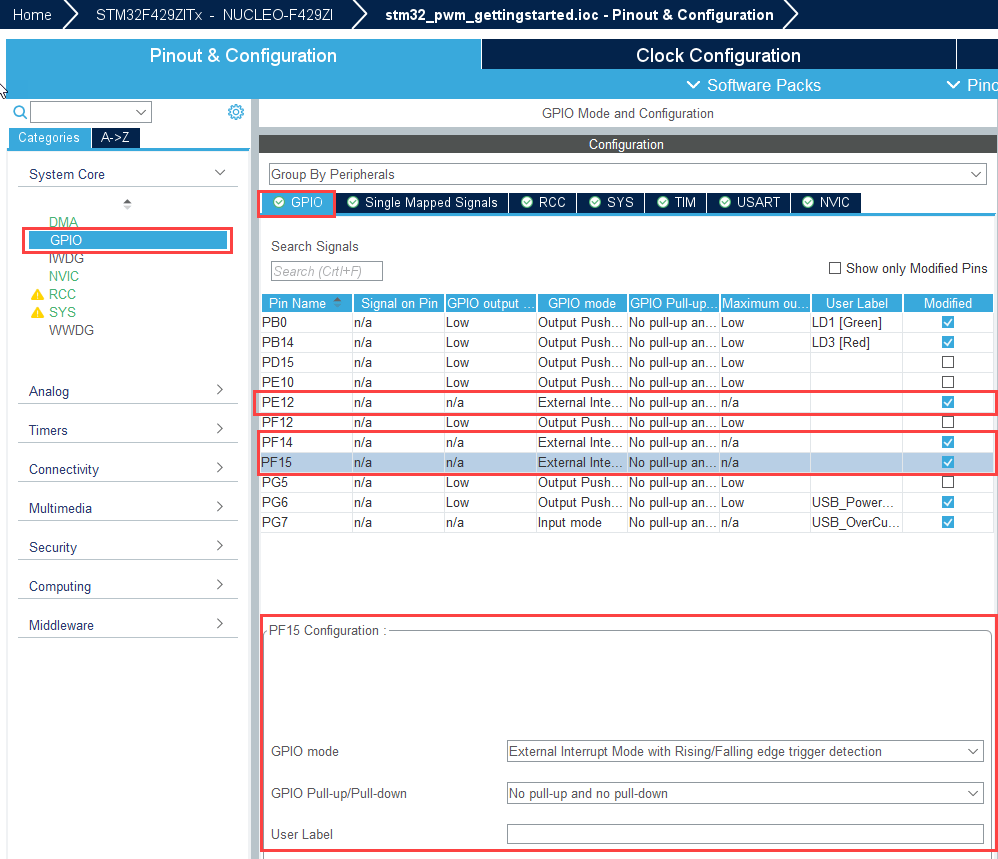Click the magnifier search icon in sidebar
The image size is (998, 859).
coord(19,112)
